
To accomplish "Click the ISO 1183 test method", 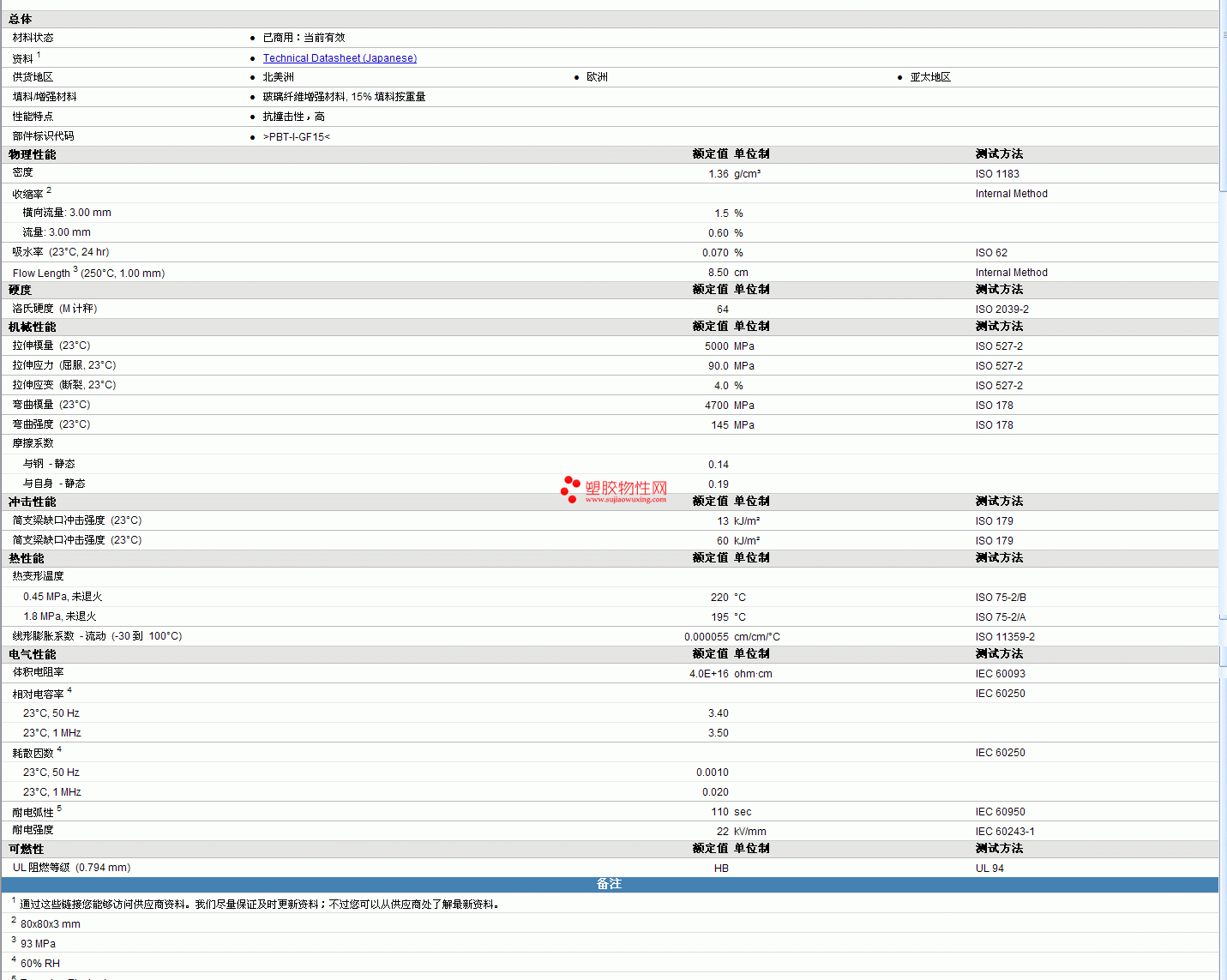I will (997, 174).
